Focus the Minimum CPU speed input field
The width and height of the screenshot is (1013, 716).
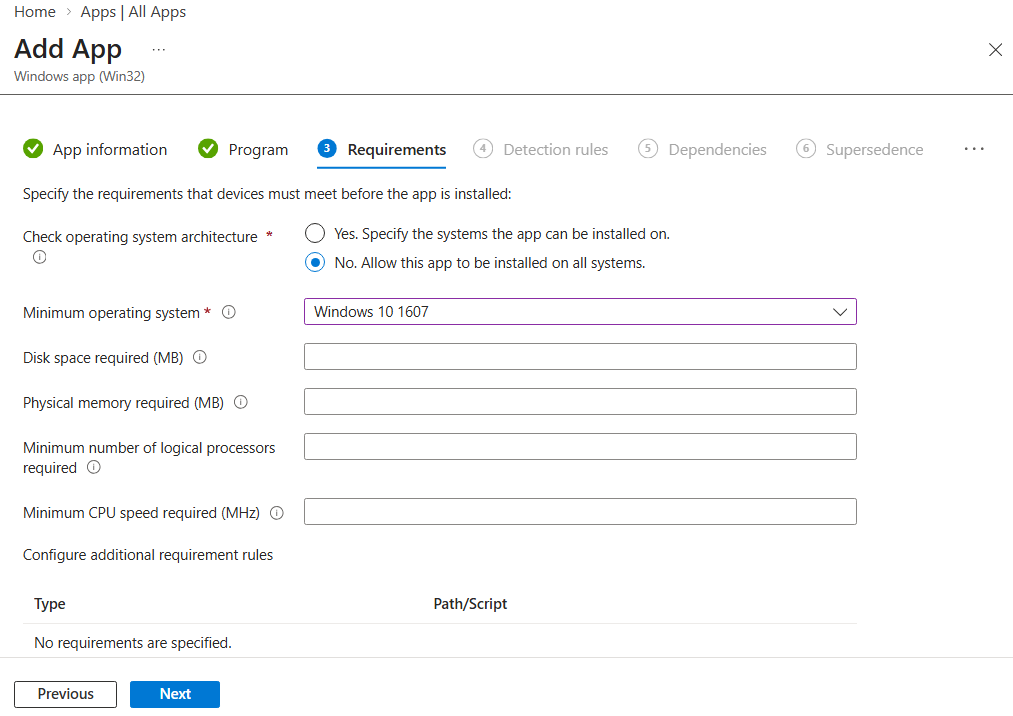[x=580, y=512]
